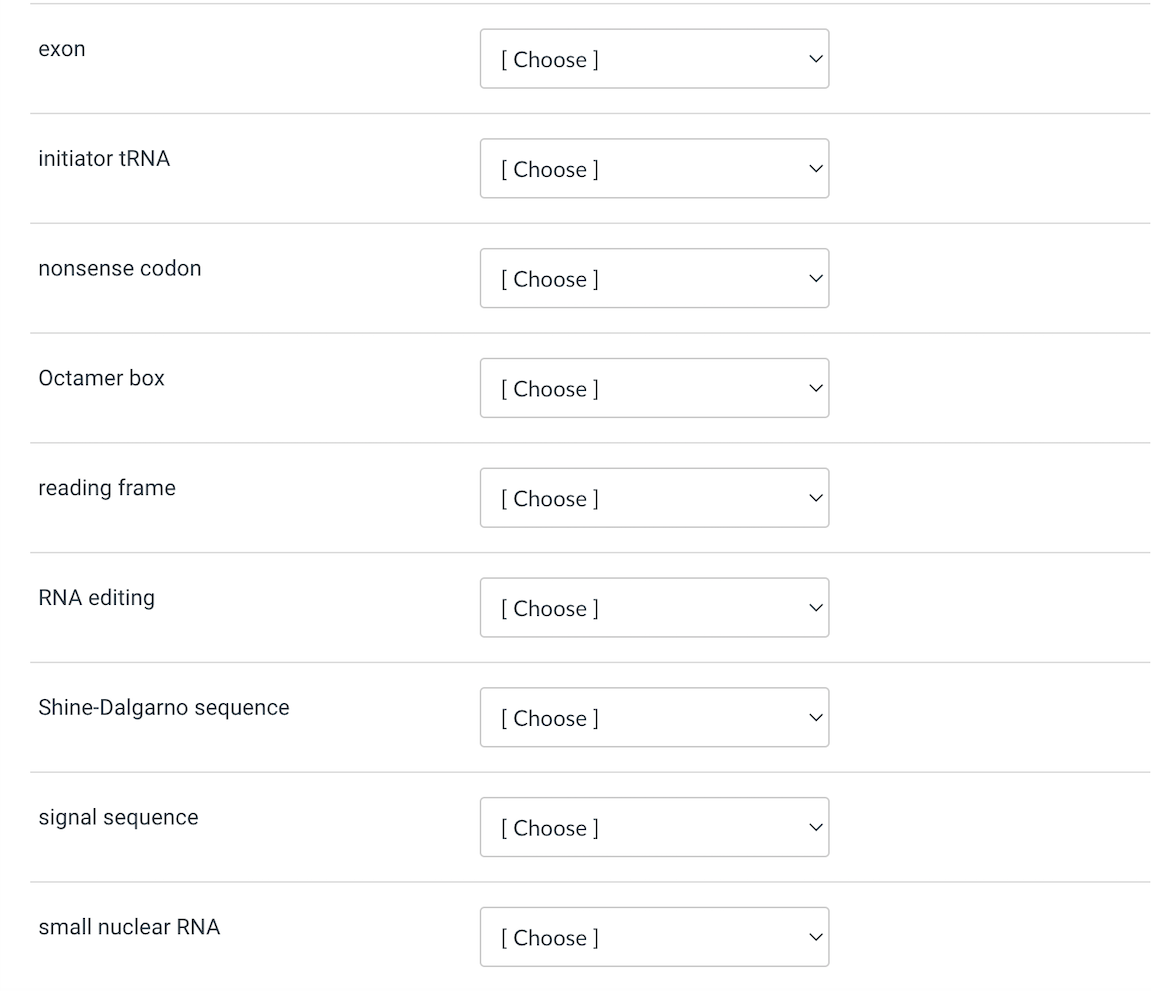Viewport: 1151px width, 991px height.
Task: Open the dropdown for exon
Action: pos(654,59)
